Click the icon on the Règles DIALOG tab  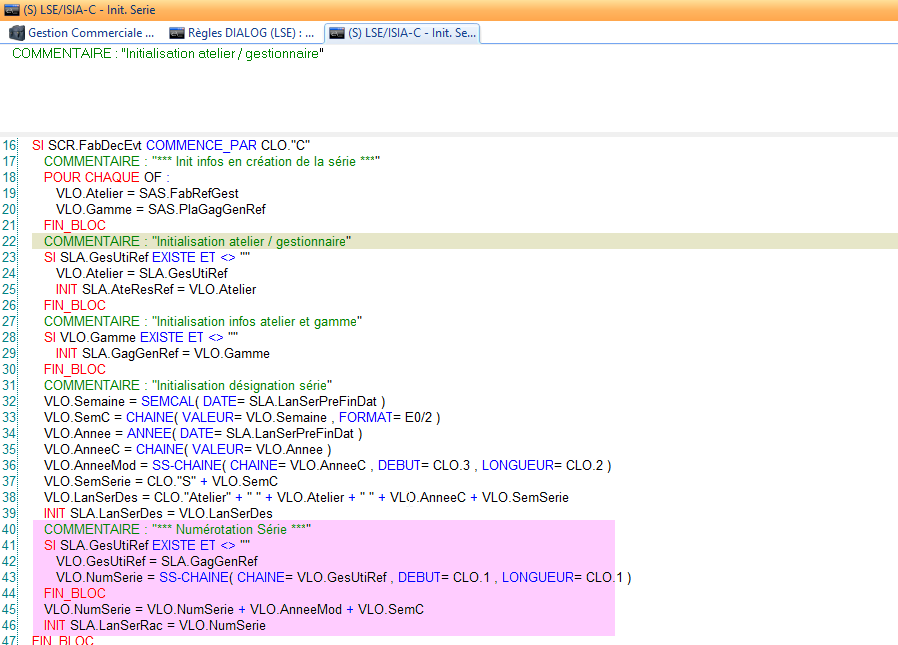tap(175, 32)
